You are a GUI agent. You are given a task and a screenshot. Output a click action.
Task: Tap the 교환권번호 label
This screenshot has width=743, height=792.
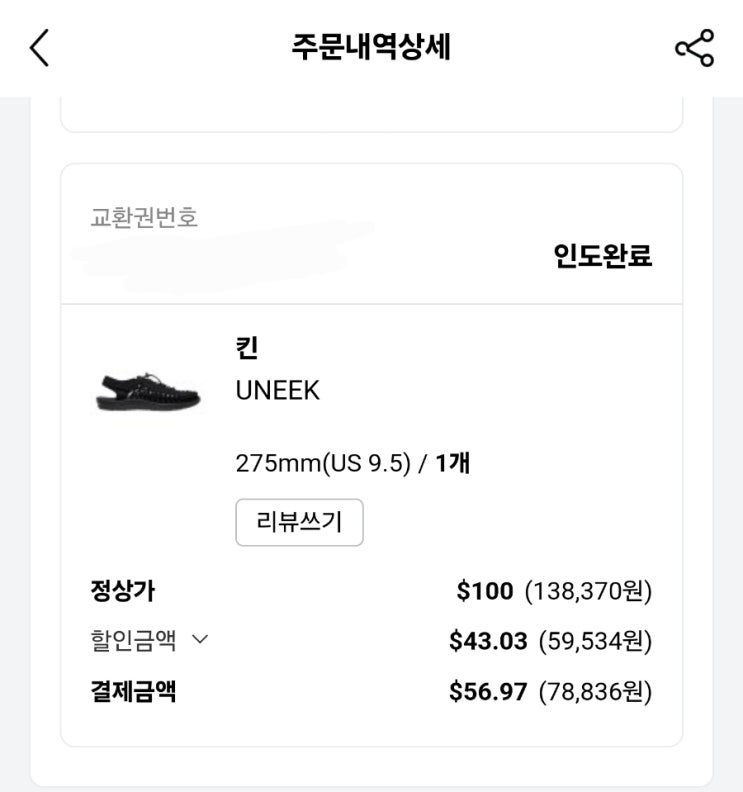click(x=144, y=217)
